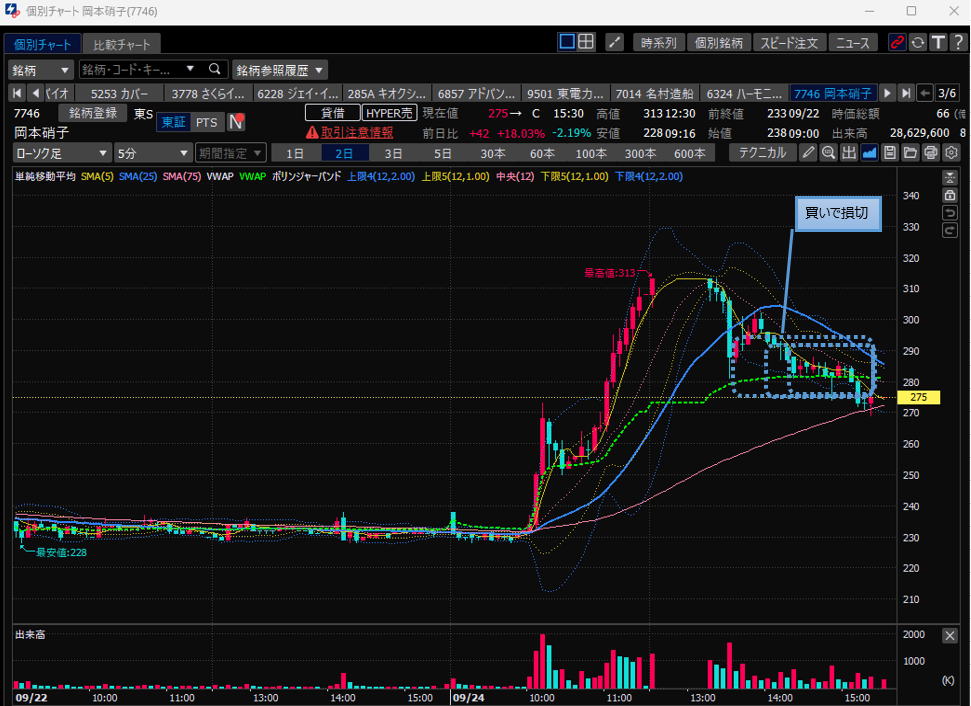Click the red link chain icon
Viewport: 971px width, 706px height.
click(897, 42)
